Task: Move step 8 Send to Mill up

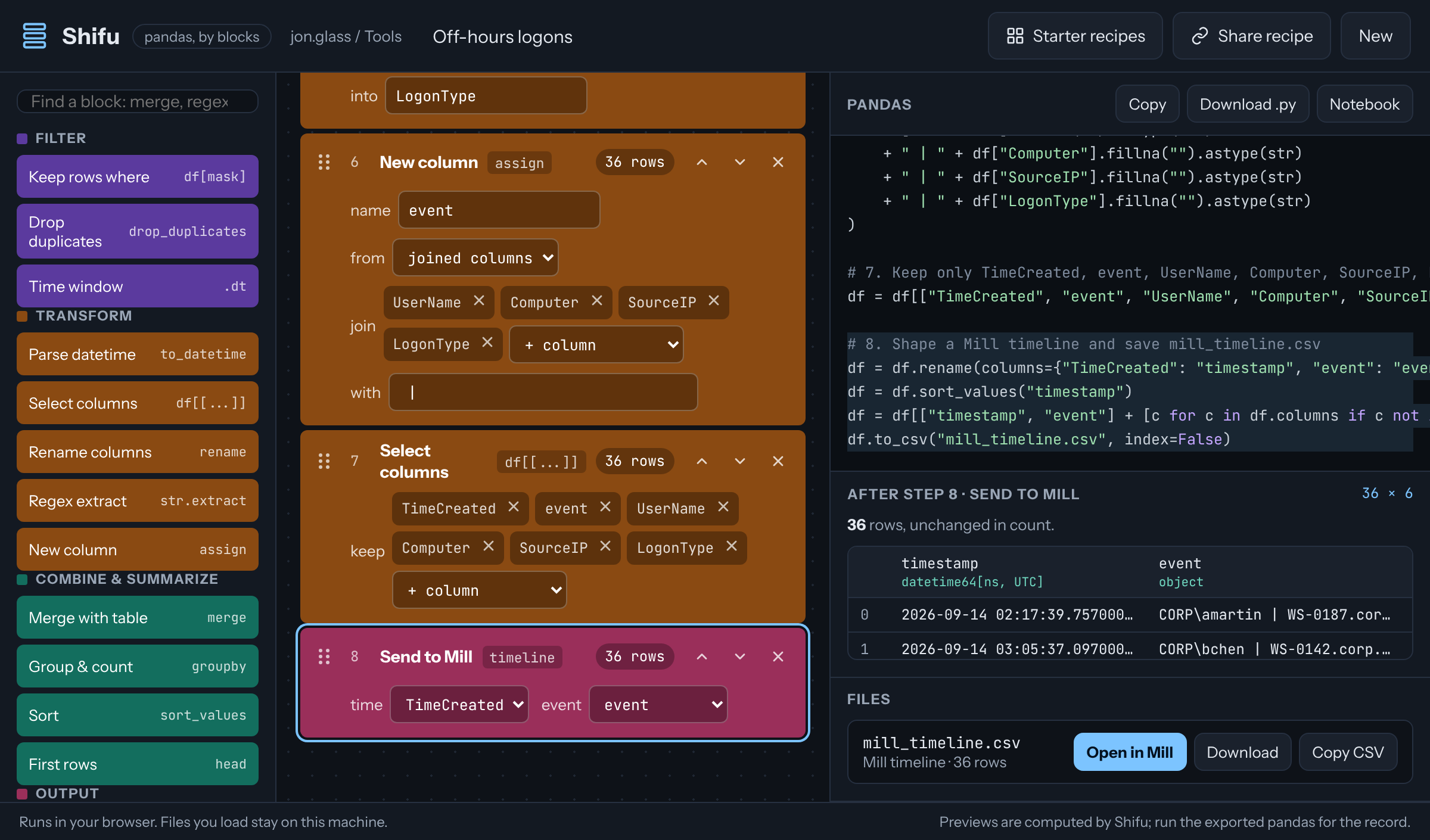Action: click(x=702, y=657)
